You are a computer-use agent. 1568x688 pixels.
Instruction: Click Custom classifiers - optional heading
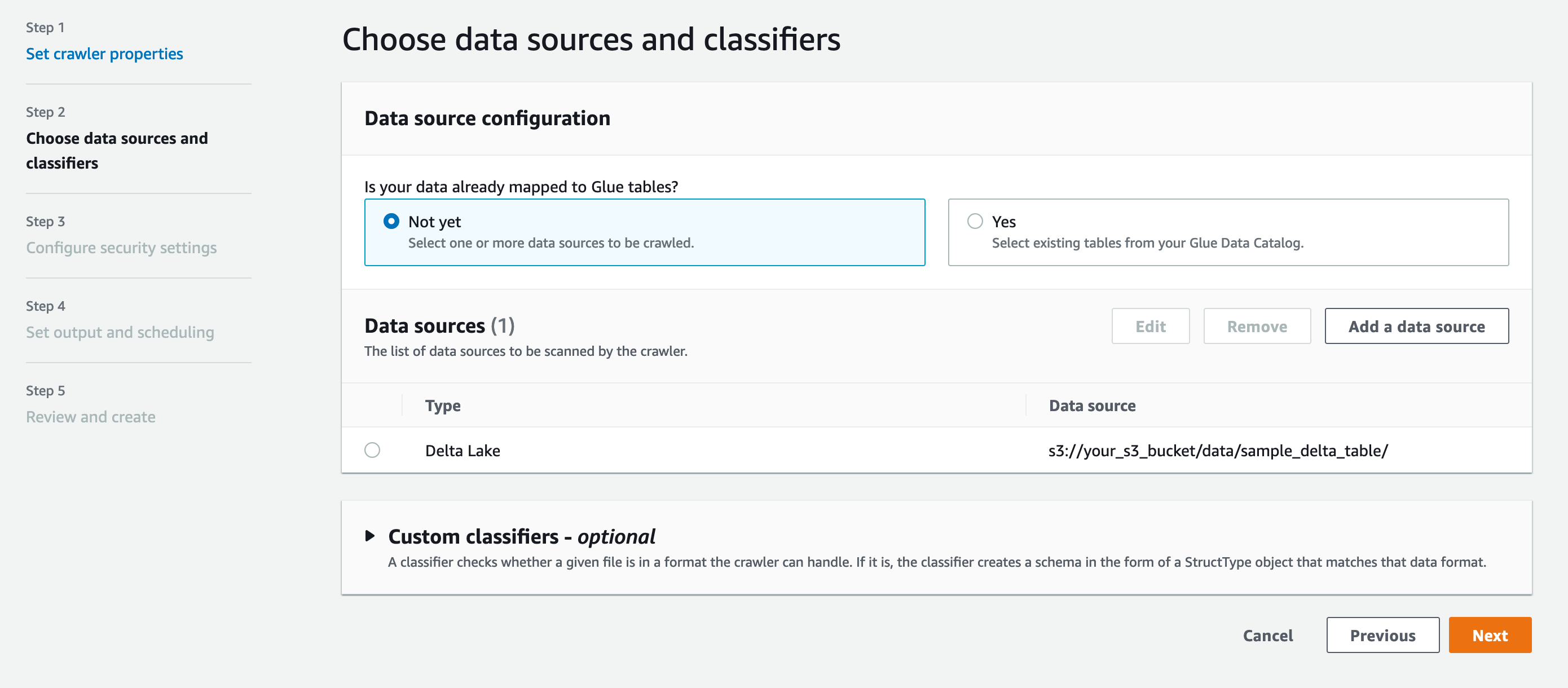[521, 536]
